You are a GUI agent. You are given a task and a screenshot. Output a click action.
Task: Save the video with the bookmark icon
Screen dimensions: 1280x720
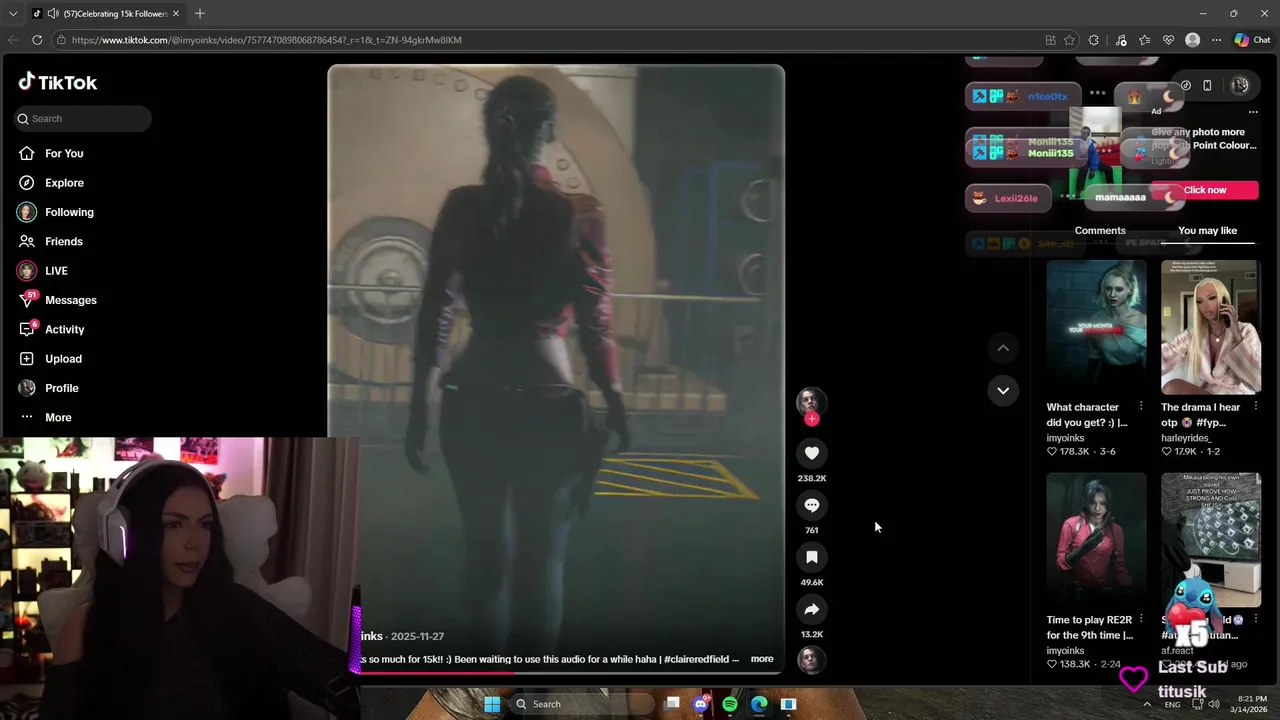(x=812, y=557)
